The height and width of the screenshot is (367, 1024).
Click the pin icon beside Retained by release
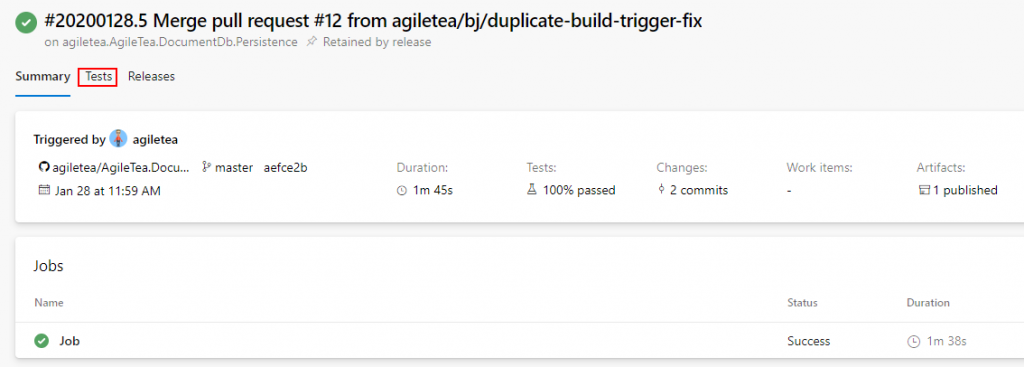pyautogui.click(x=312, y=42)
